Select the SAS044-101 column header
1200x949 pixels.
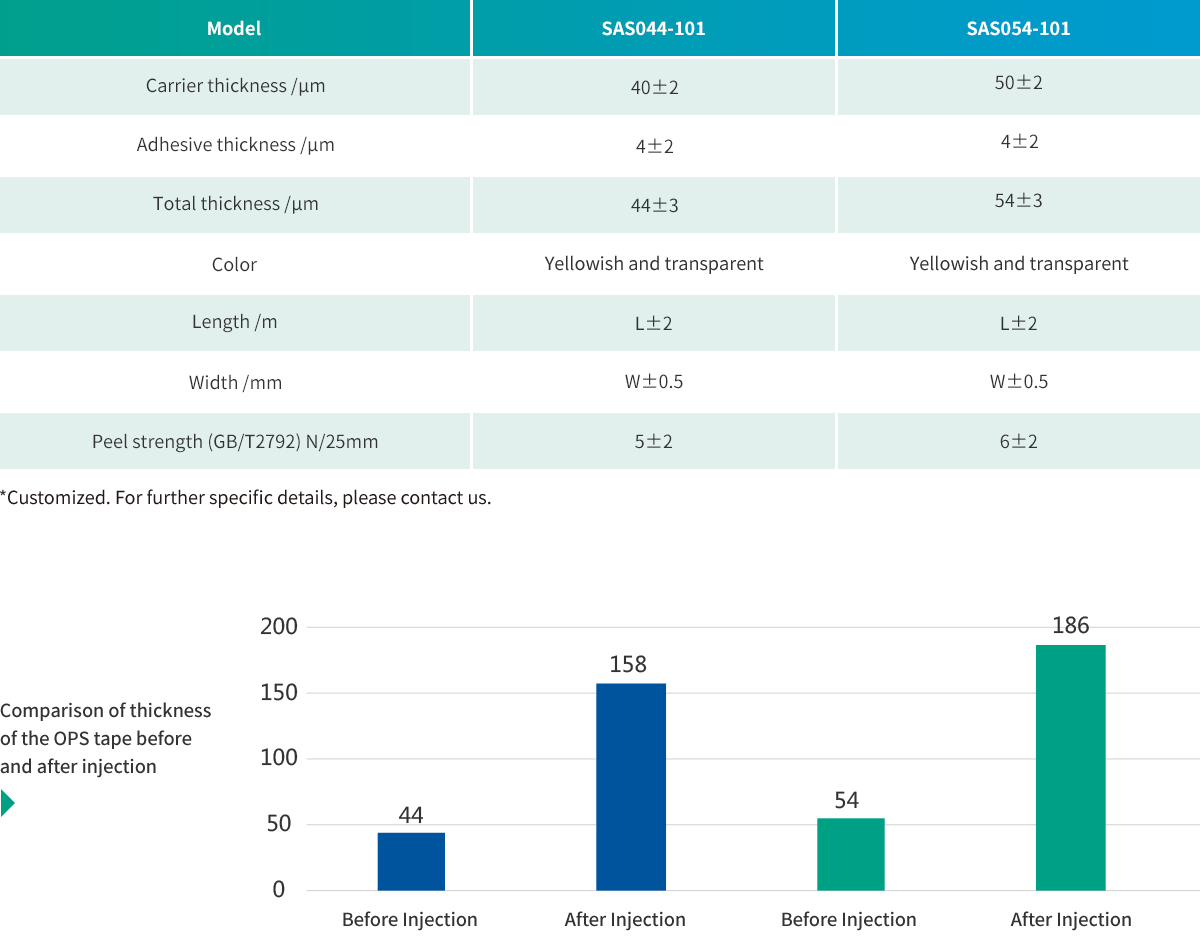[653, 29]
